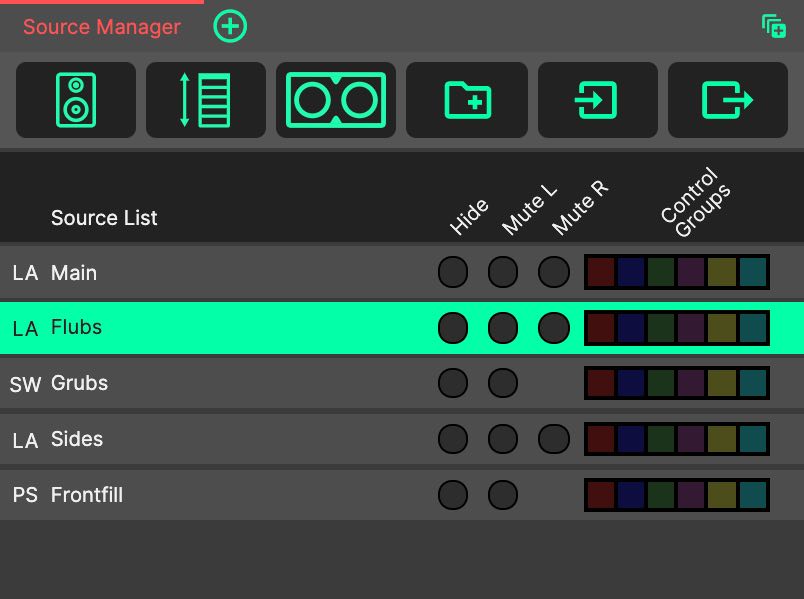Screen dimensions: 804x599
Task: Click the yellow control group for Sides
Action: pyautogui.click(x=722, y=439)
